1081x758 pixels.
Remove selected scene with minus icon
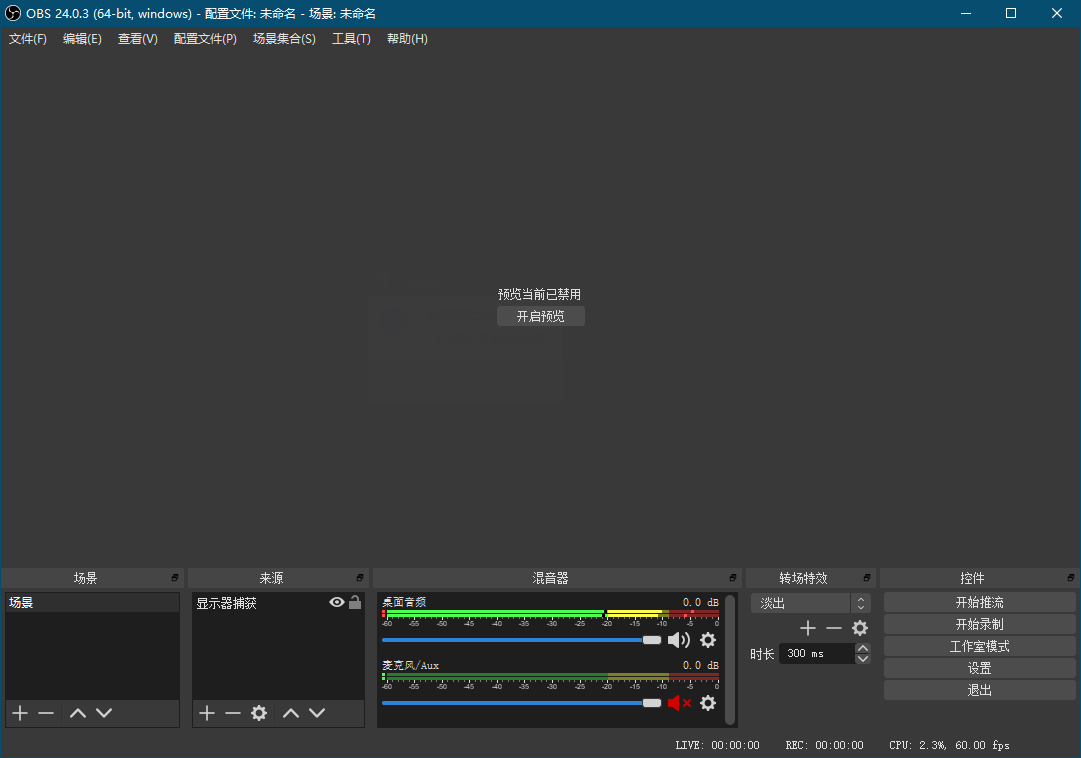pos(46,713)
